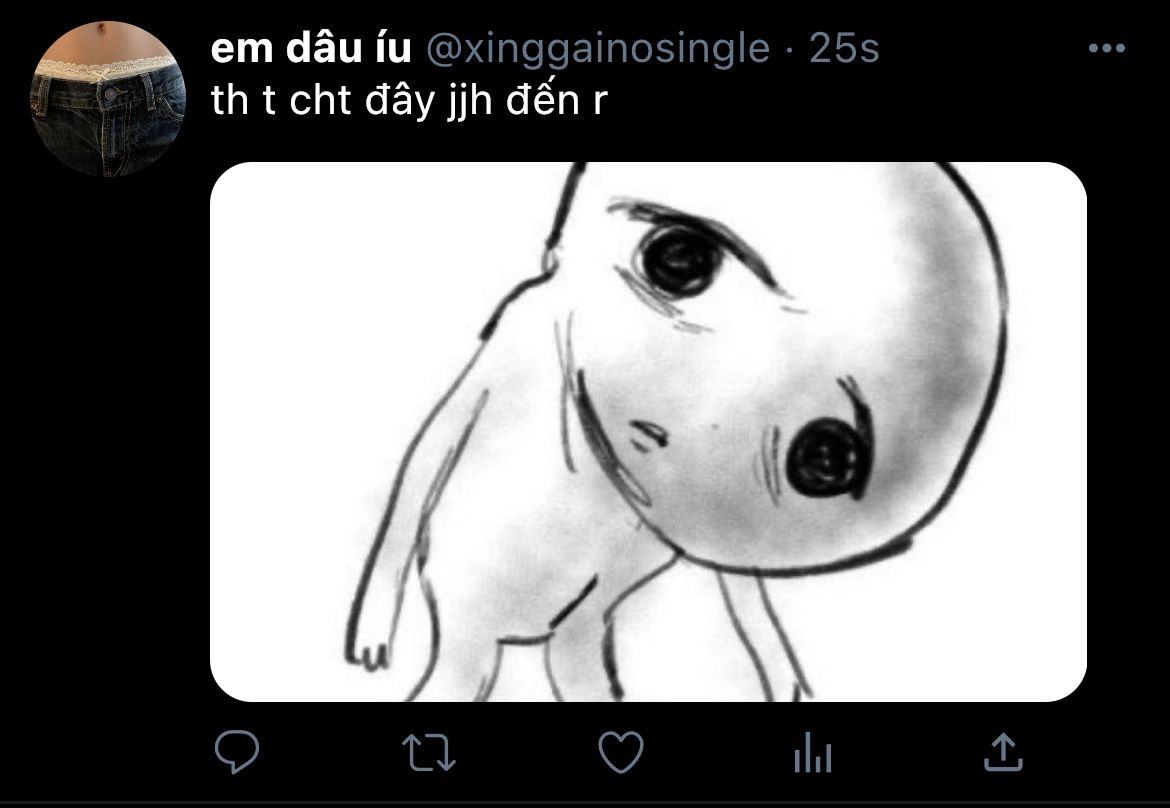Viewport: 1170px width, 808px height.
Task: Open em dâu íu's profile name
Action: click(x=310, y=49)
